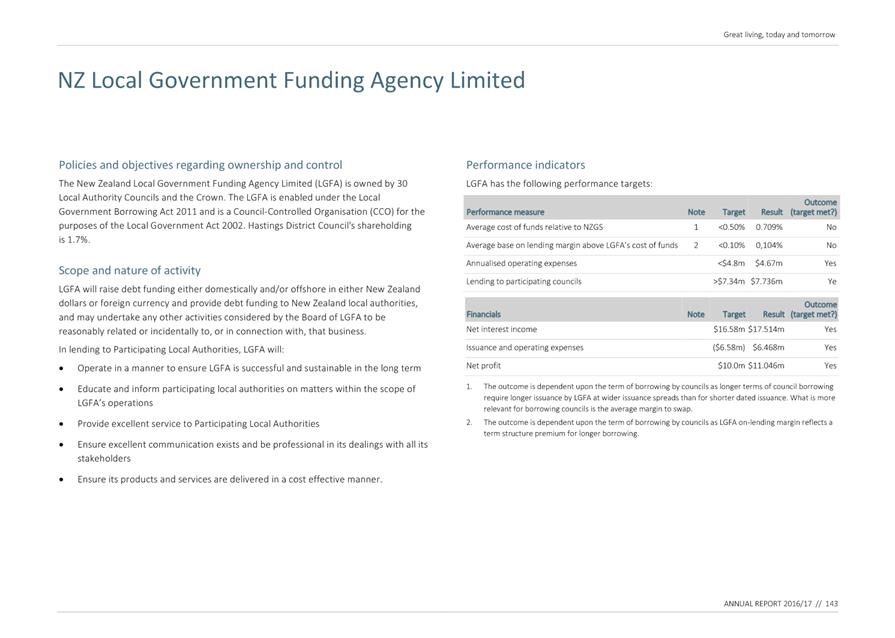This screenshot has width=895, height=638.
Task: Click the '$16.58m' target value
Action: point(729,329)
